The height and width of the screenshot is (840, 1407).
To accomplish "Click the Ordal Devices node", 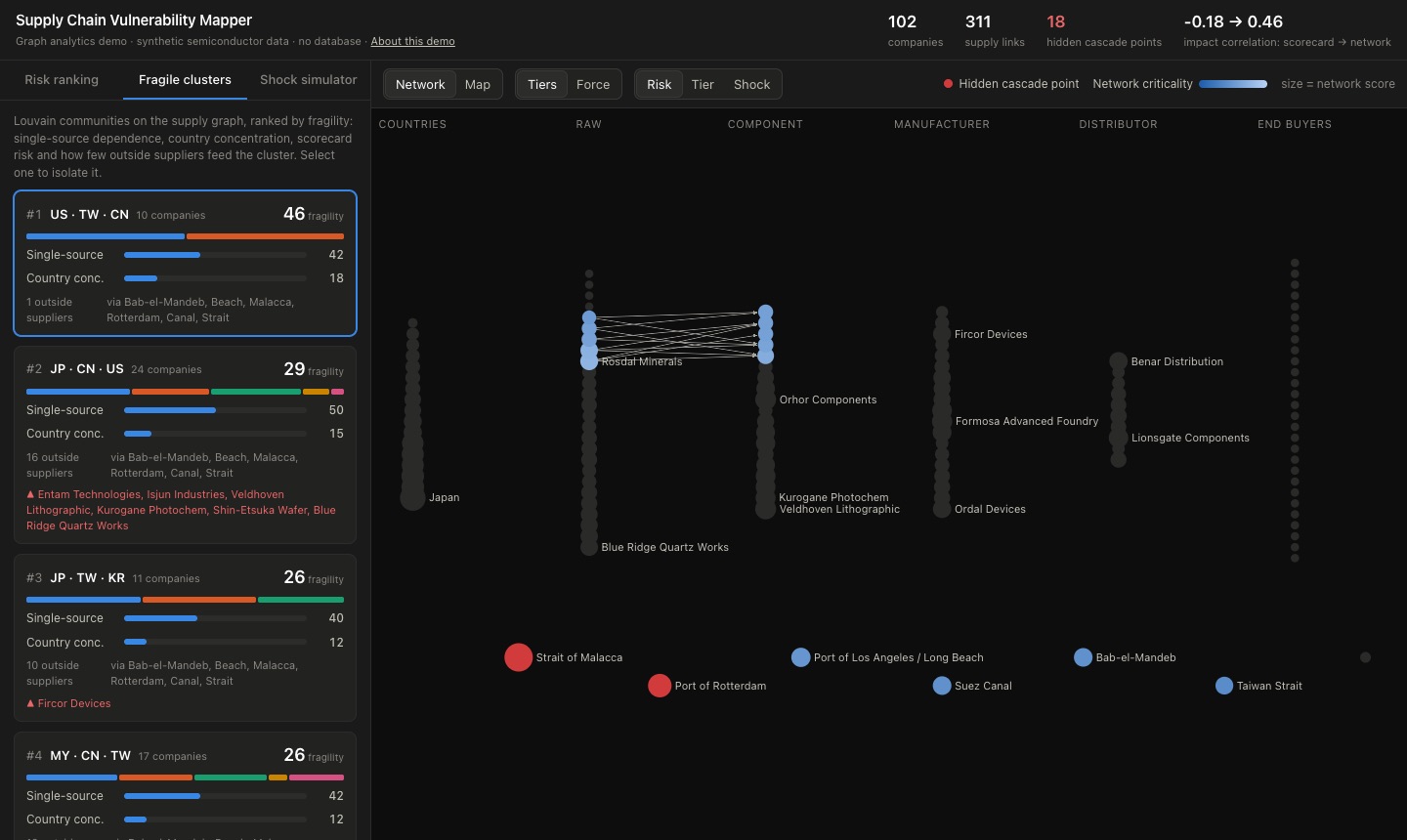I will 942,509.
